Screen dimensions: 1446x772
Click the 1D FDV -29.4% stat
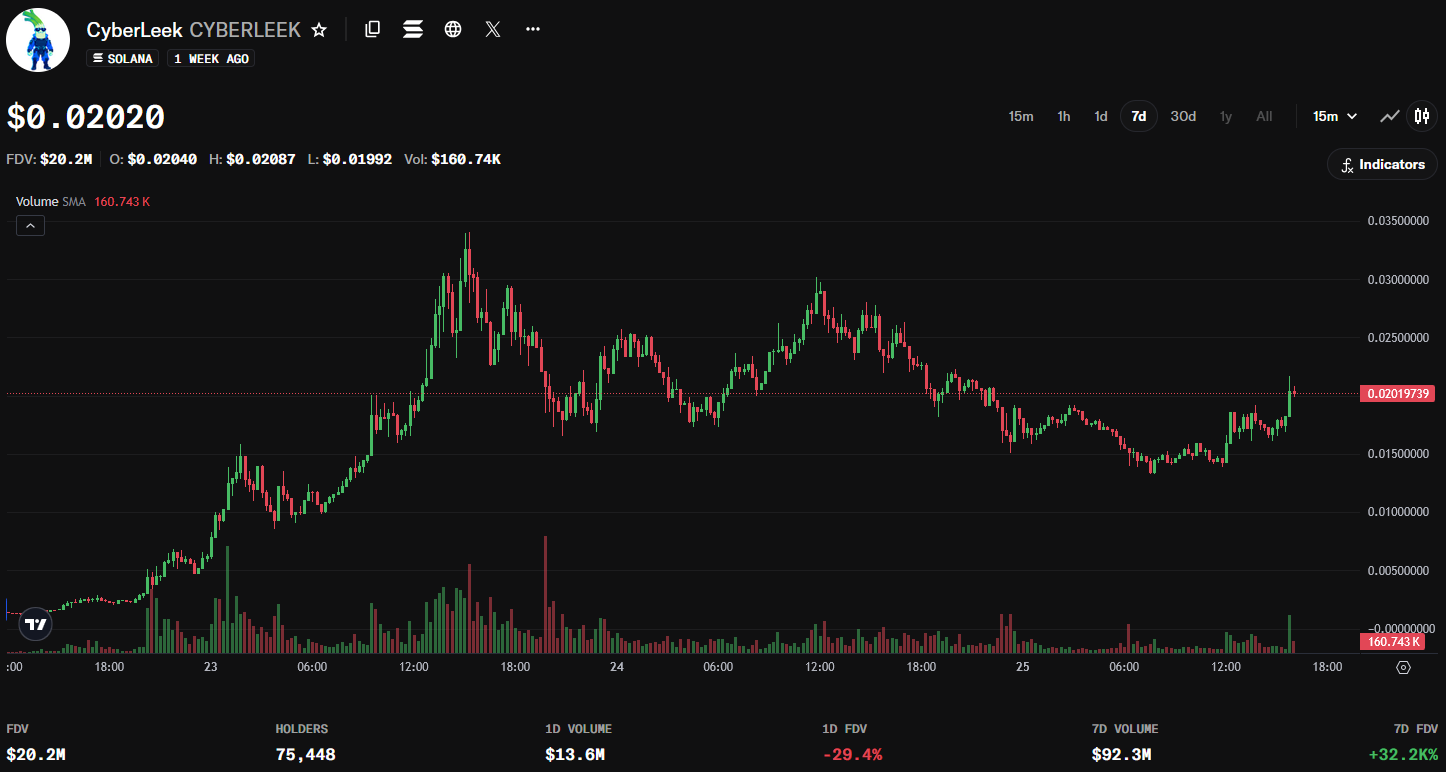click(x=852, y=742)
